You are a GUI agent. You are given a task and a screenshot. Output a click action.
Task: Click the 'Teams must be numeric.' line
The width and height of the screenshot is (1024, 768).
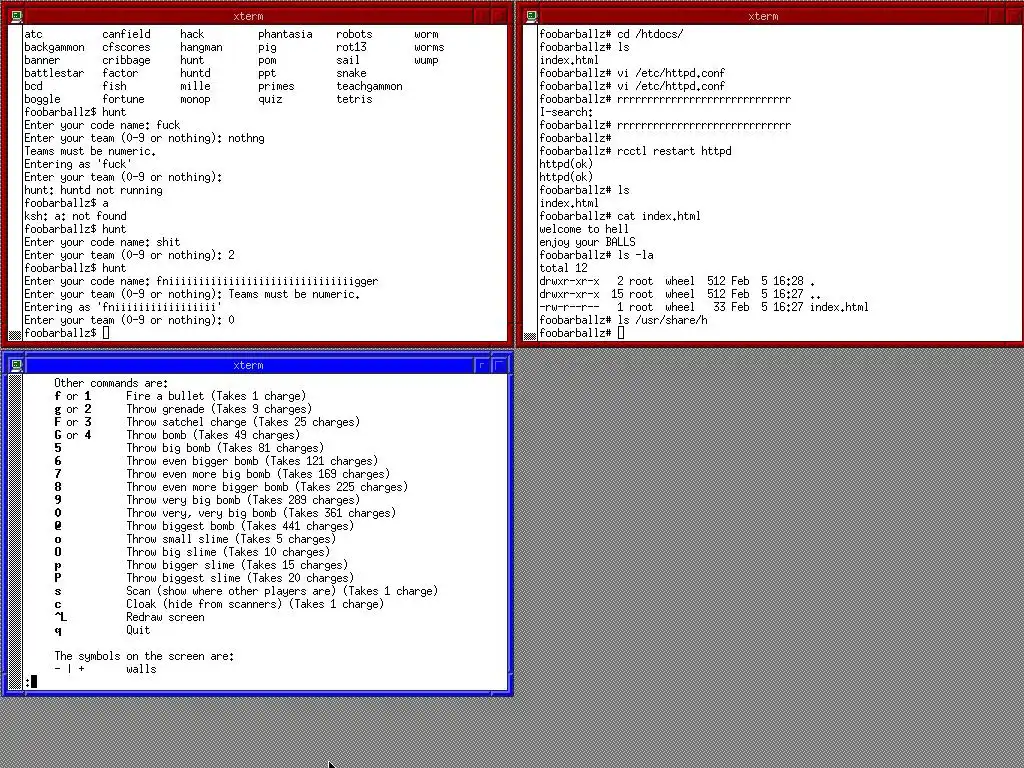point(90,151)
